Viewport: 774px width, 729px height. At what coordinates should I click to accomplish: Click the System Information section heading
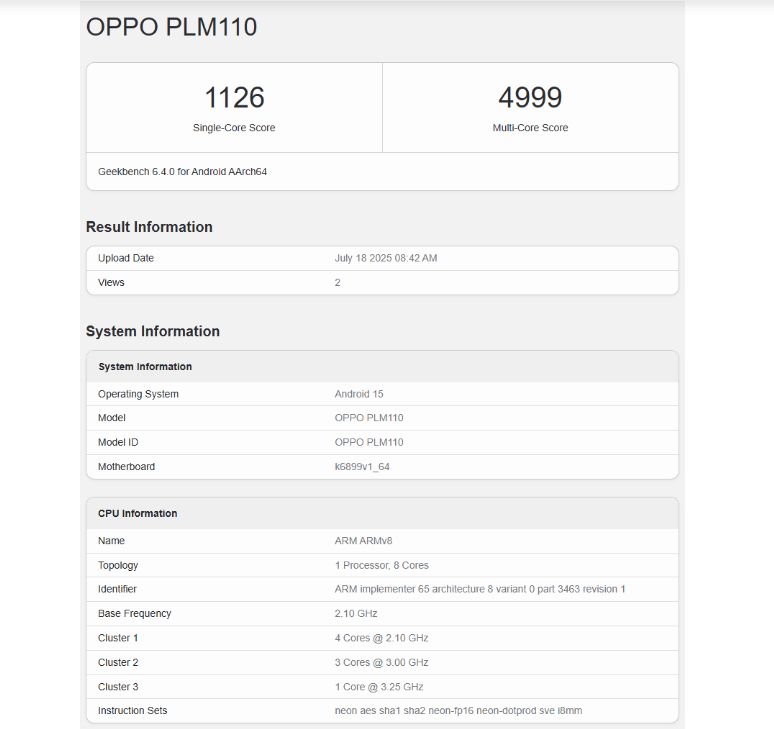pos(153,331)
